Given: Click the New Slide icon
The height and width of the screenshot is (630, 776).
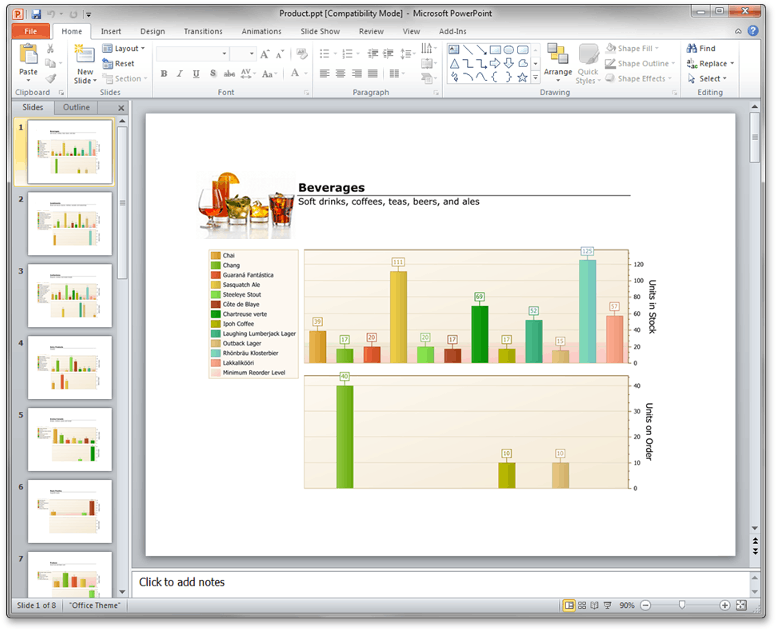Looking at the screenshot, I should point(85,54).
